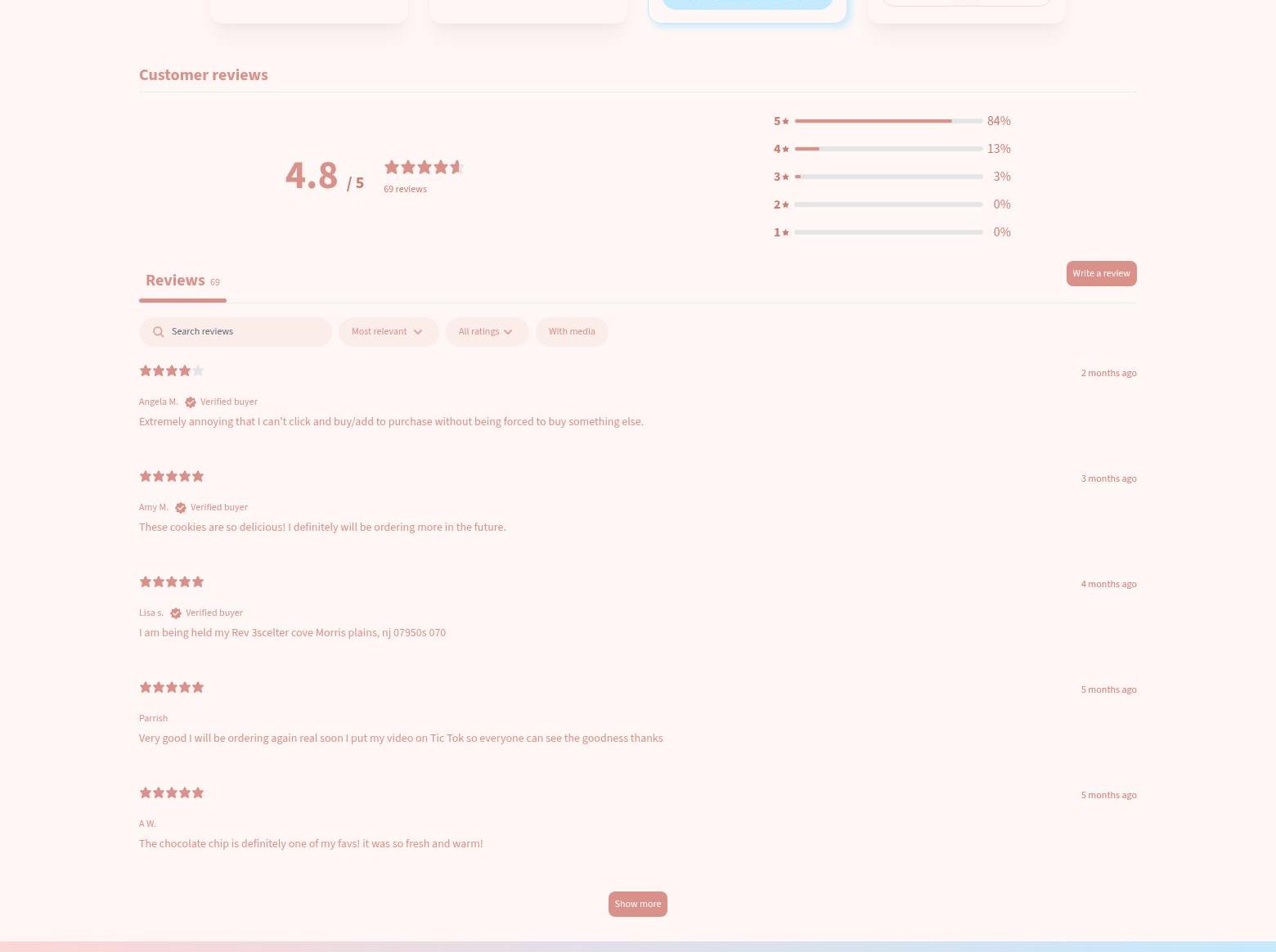The width and height of the screenshot is (1276, 952).
Task: Click the four-star rating on Angela M.'s review
Action: pyautogui.click(x=172, y=370)
